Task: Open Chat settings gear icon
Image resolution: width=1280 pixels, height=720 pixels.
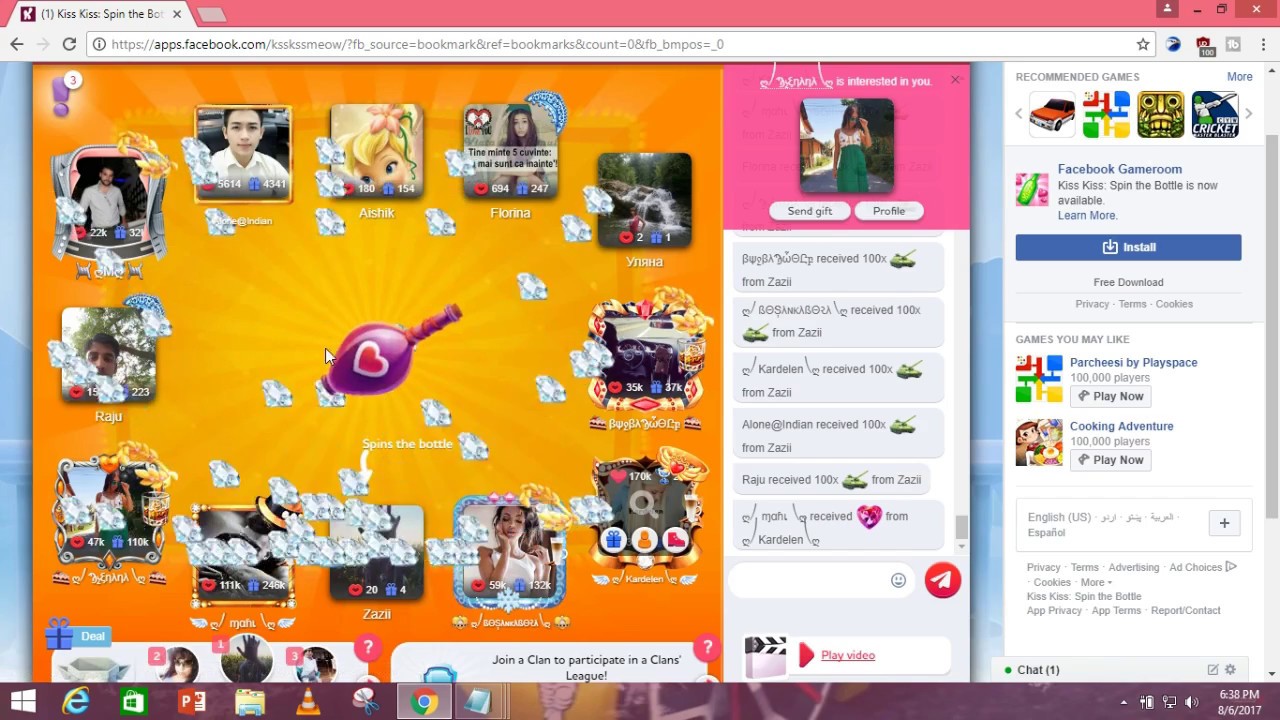Action: tap(1230, 670)
